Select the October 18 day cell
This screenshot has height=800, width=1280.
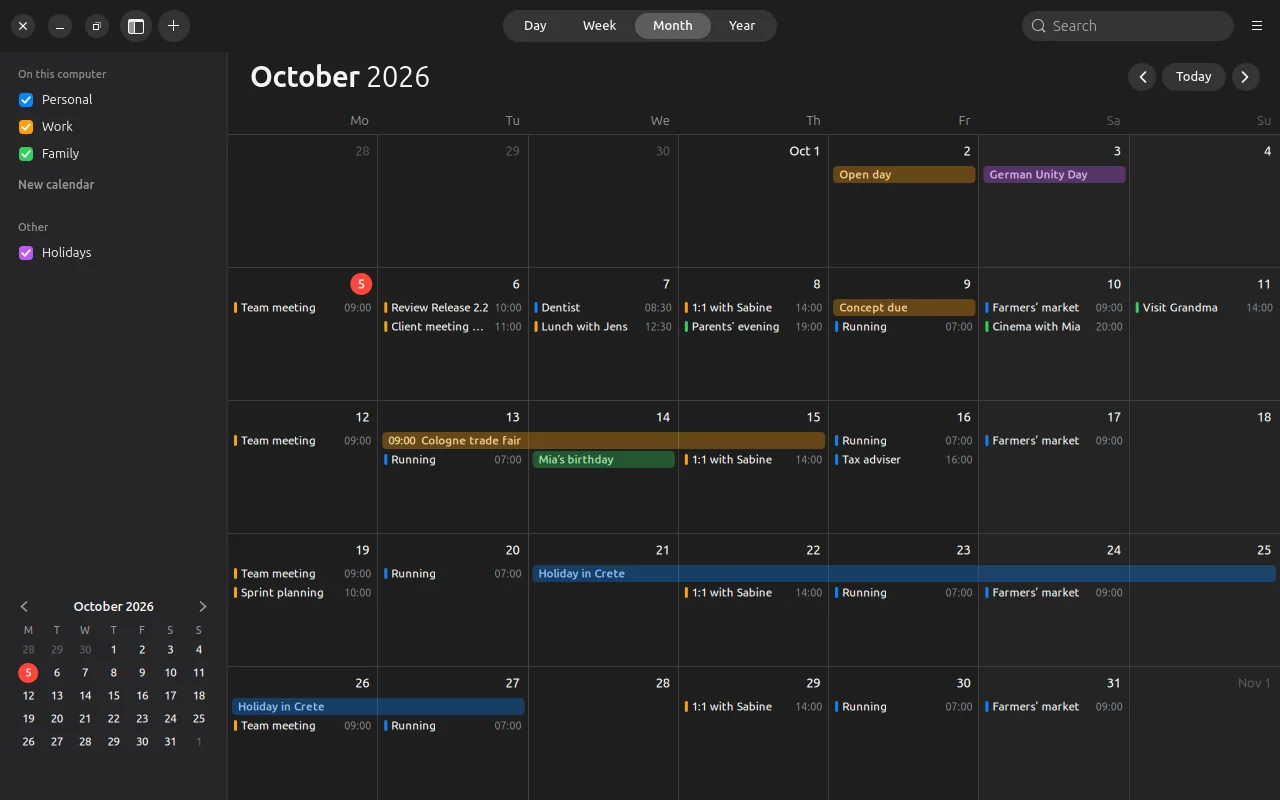(1205, 467)
